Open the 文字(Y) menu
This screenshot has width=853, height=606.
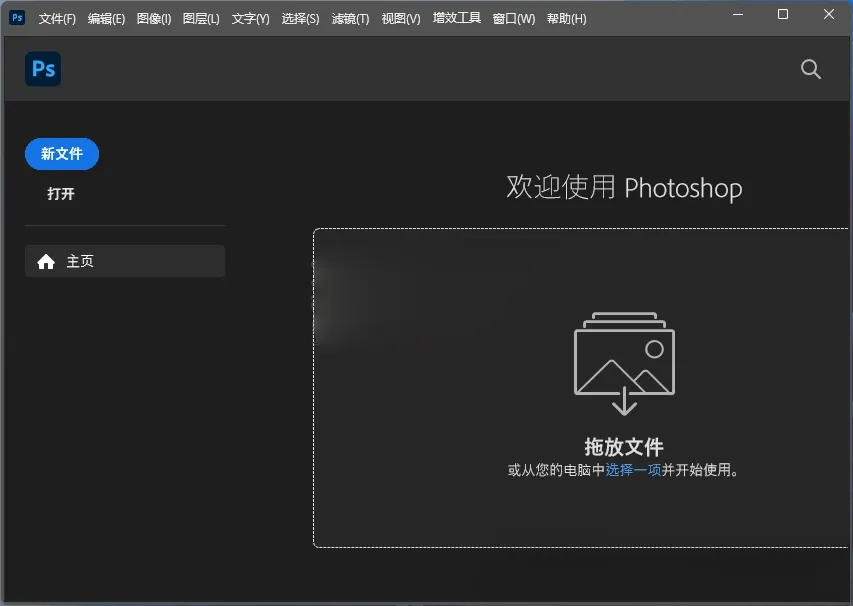pos(250,18)
